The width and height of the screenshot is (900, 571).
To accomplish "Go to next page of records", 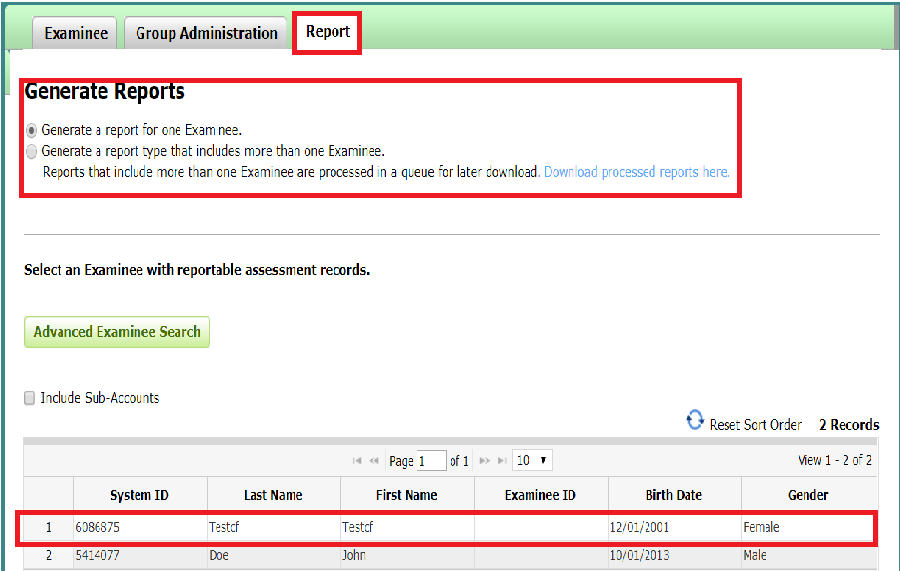I will (484, 461).
